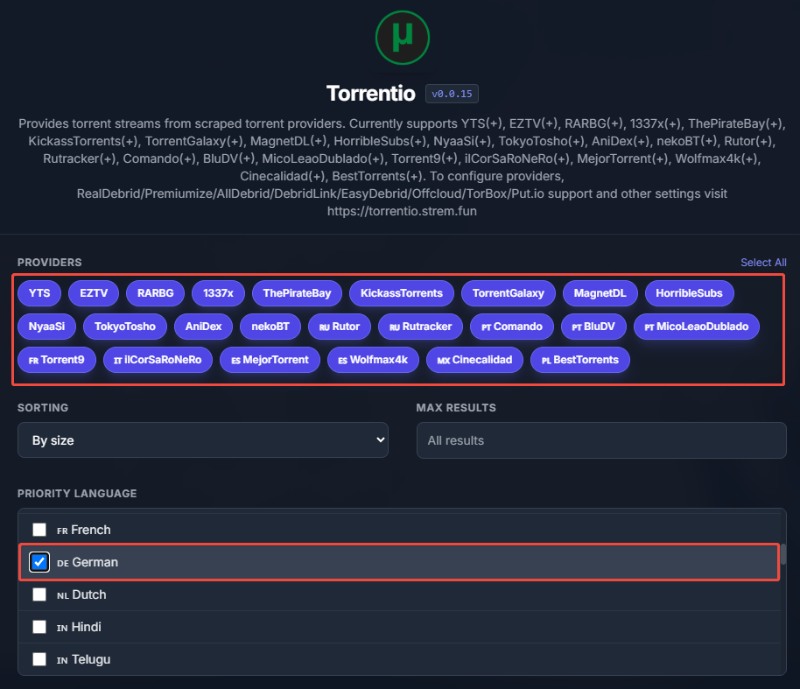Toggle the ThePirateBay provider chip

(x=297, y=293)
